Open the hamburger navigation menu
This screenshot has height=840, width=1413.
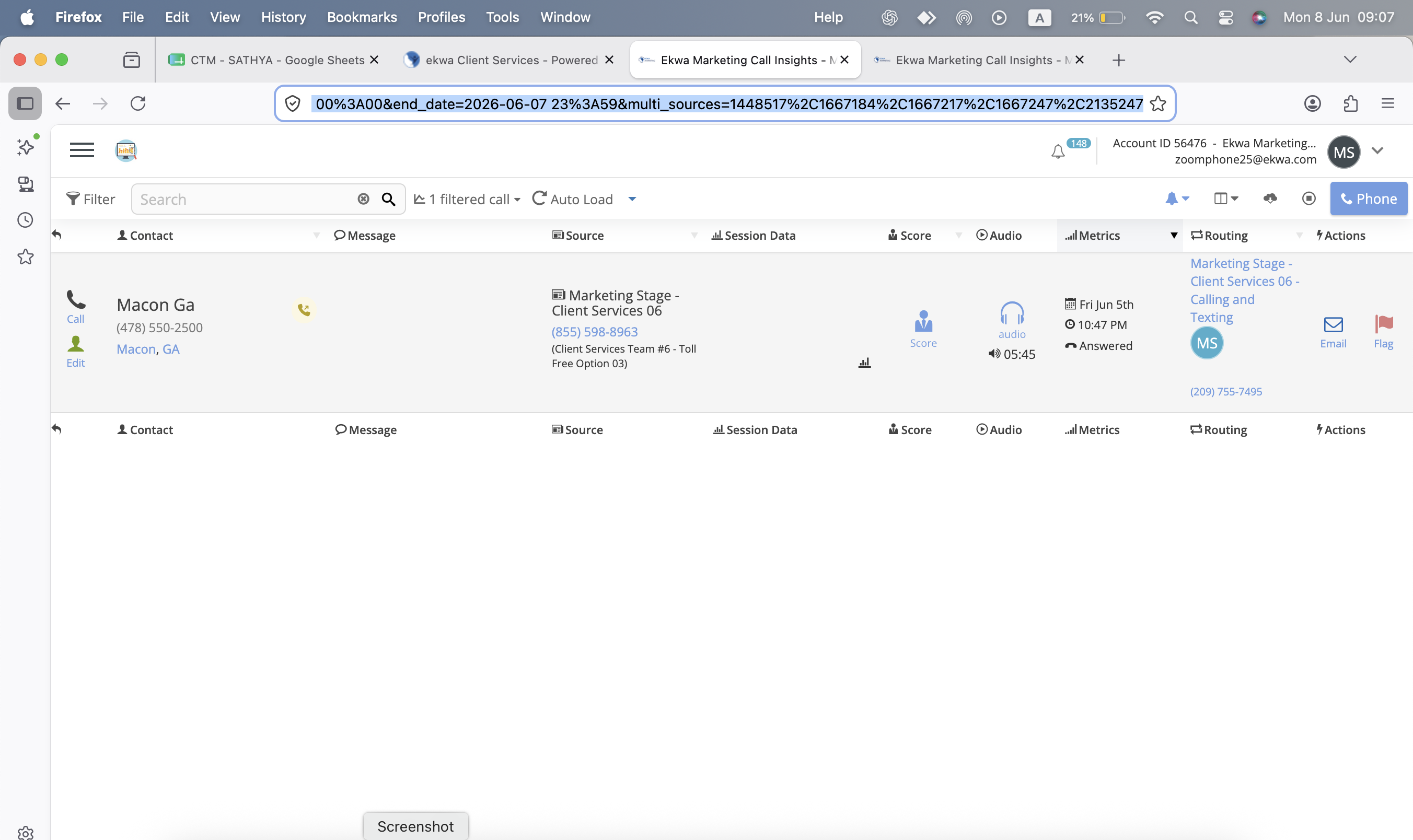click(82, 150)
